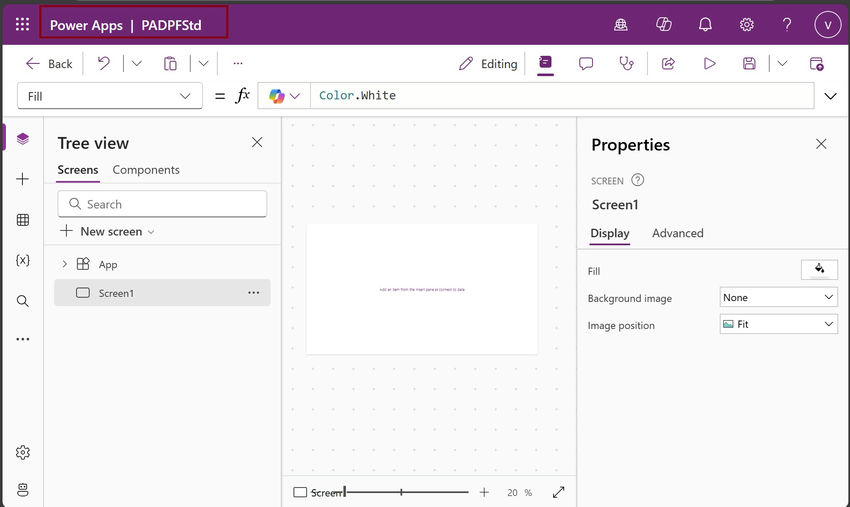This screenshot has width=850, height=507.
Task: Preview the app with Play button
Action: click(709, 63)
